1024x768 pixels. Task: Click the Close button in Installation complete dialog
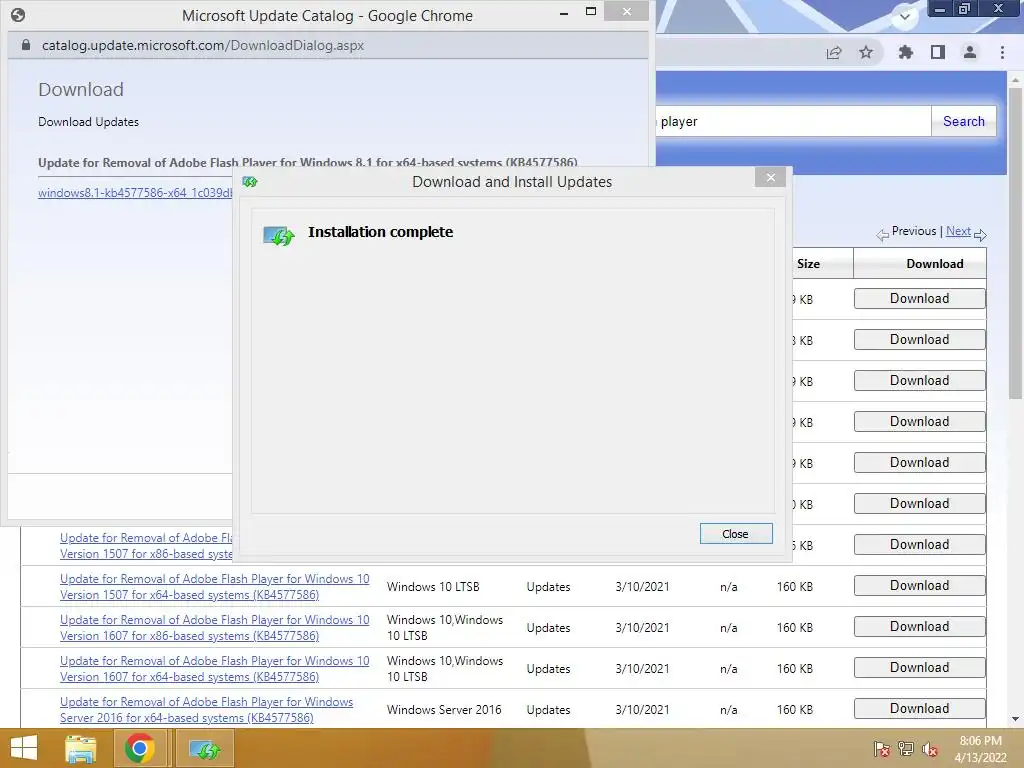coord(736,534)
